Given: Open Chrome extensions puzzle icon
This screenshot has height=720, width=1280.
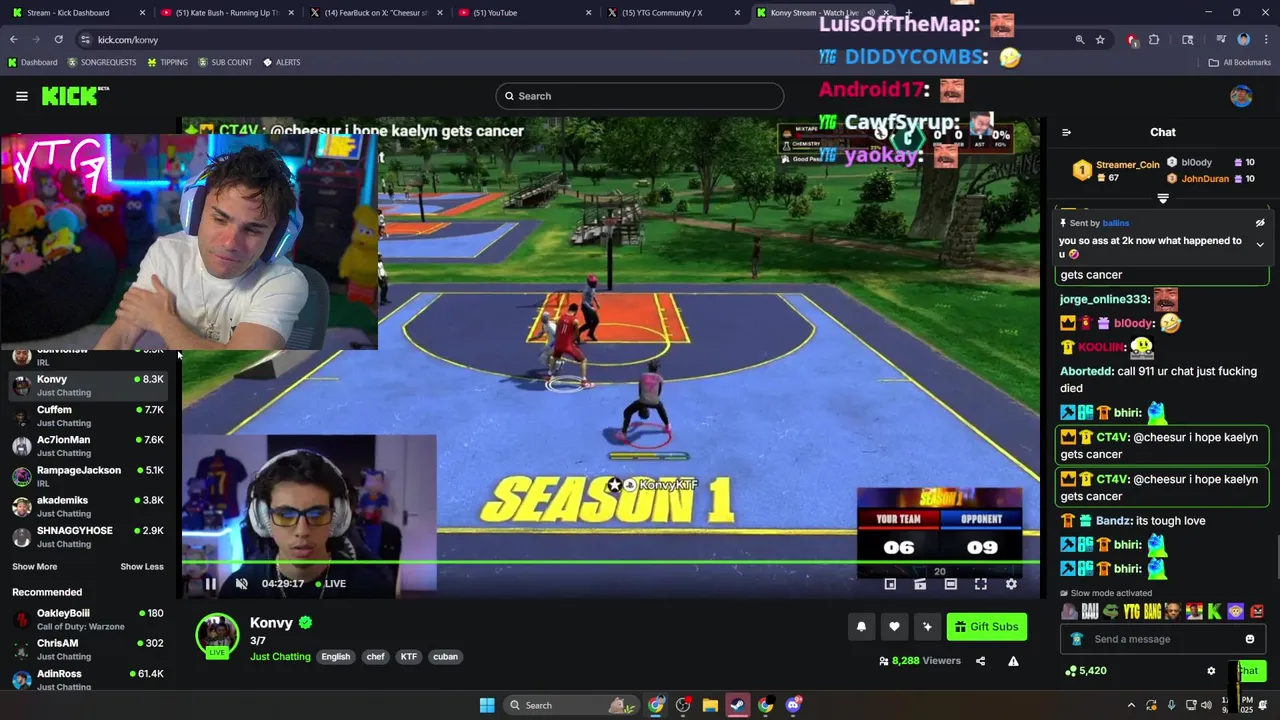Looking at the screenshot, I should 1154,40.
